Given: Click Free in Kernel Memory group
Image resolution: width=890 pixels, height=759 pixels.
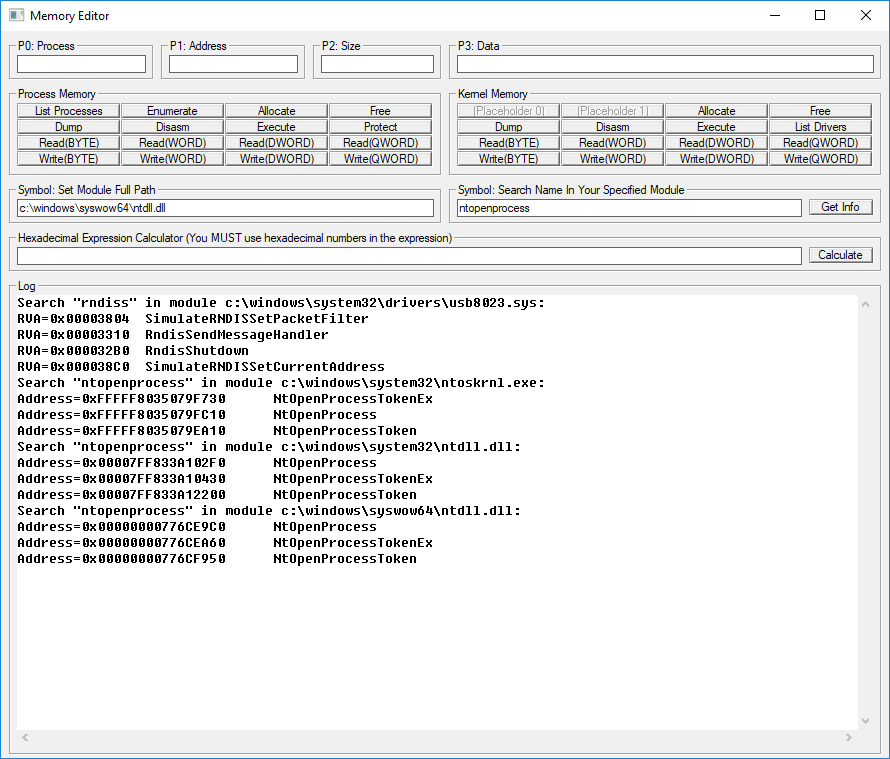Looking at the screenshot, I should pos(820,111).
